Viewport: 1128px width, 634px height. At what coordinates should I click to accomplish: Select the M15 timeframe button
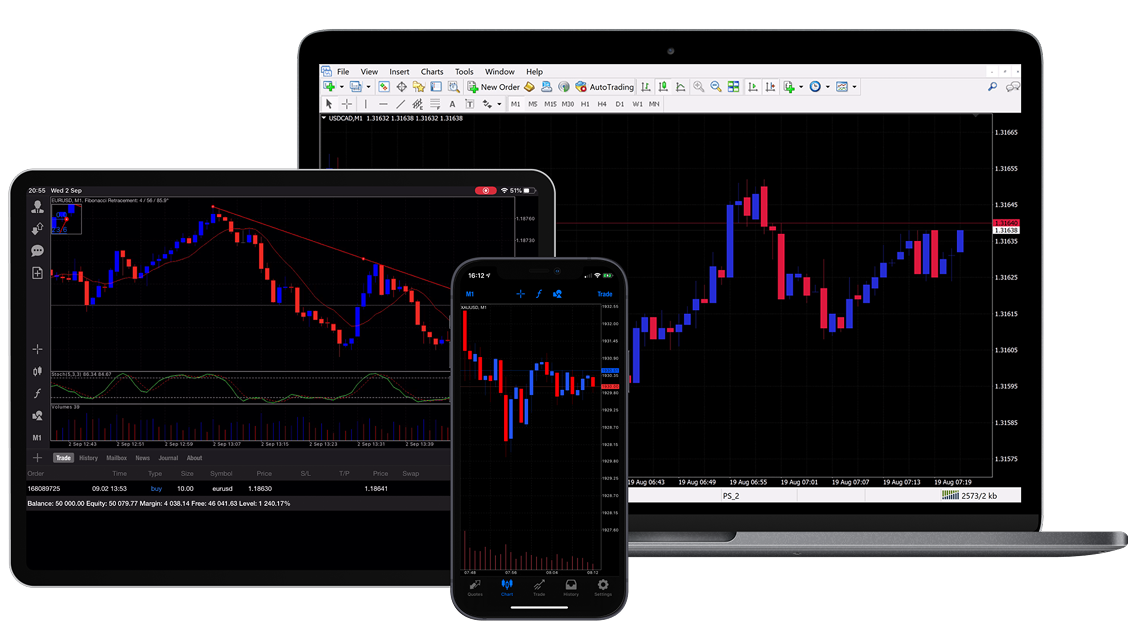point(550,104)
